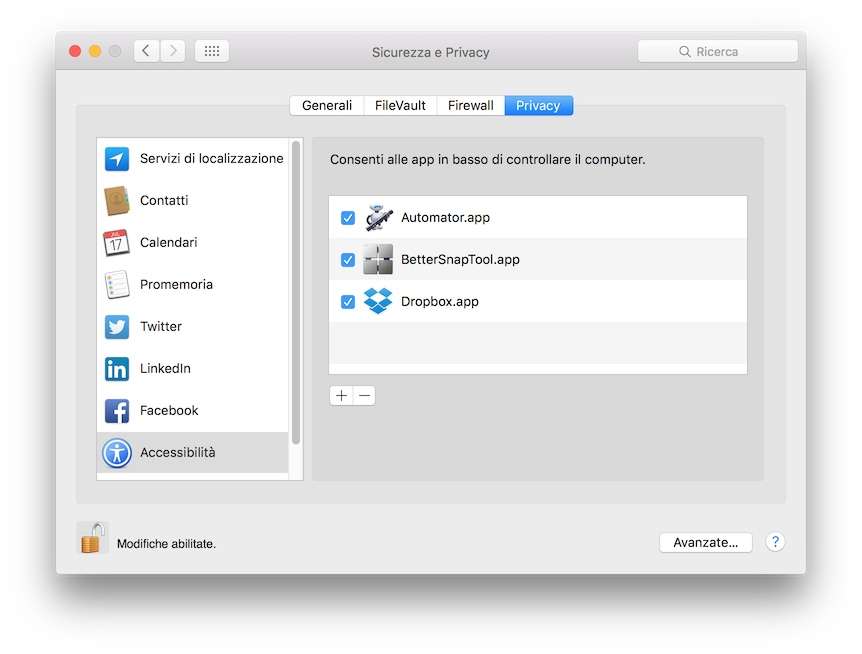The image size is (862, 654).
Task: Switch to the Firewall tab
Action: click(x=471, y=106)
